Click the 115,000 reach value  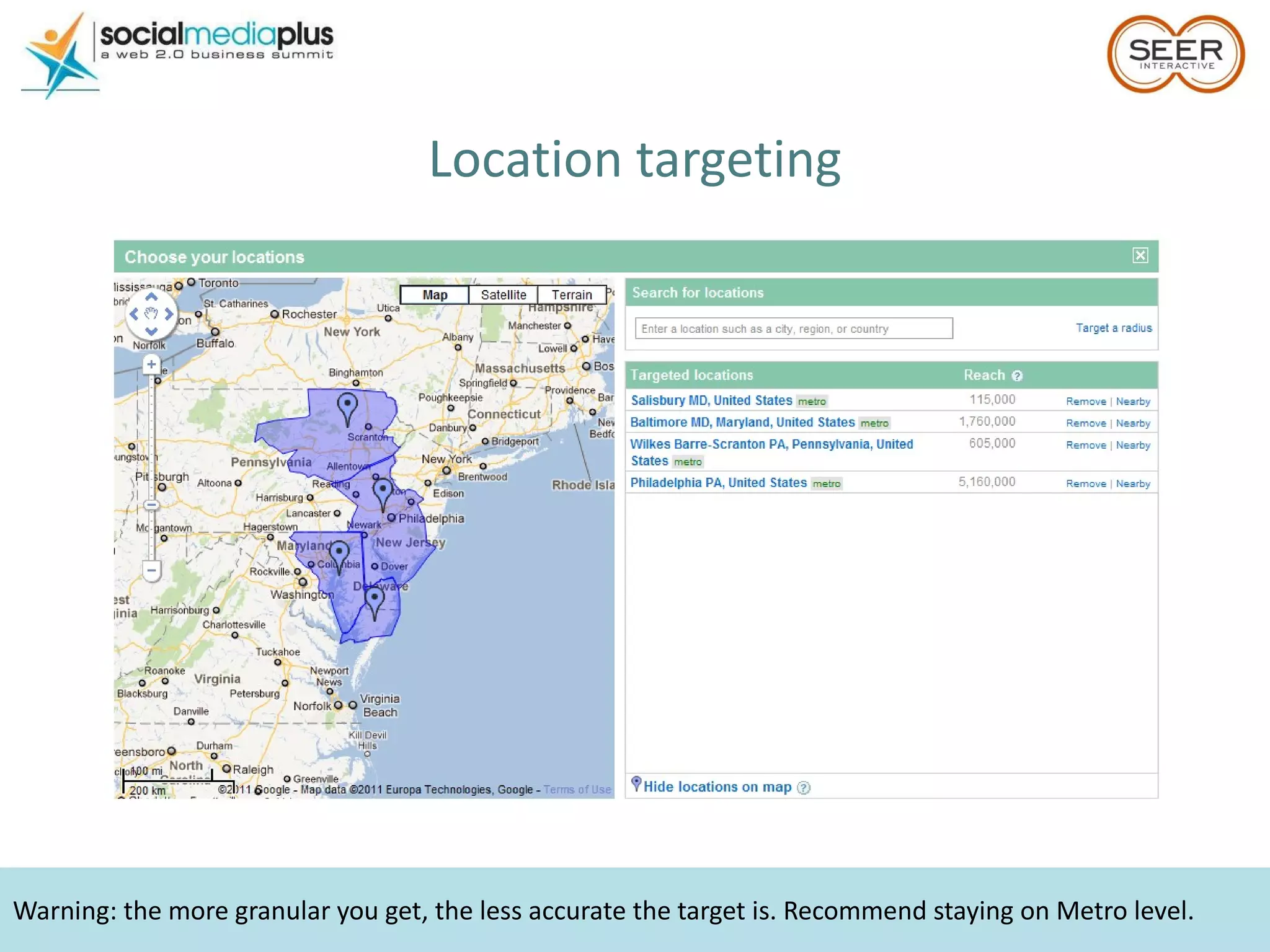992,399
